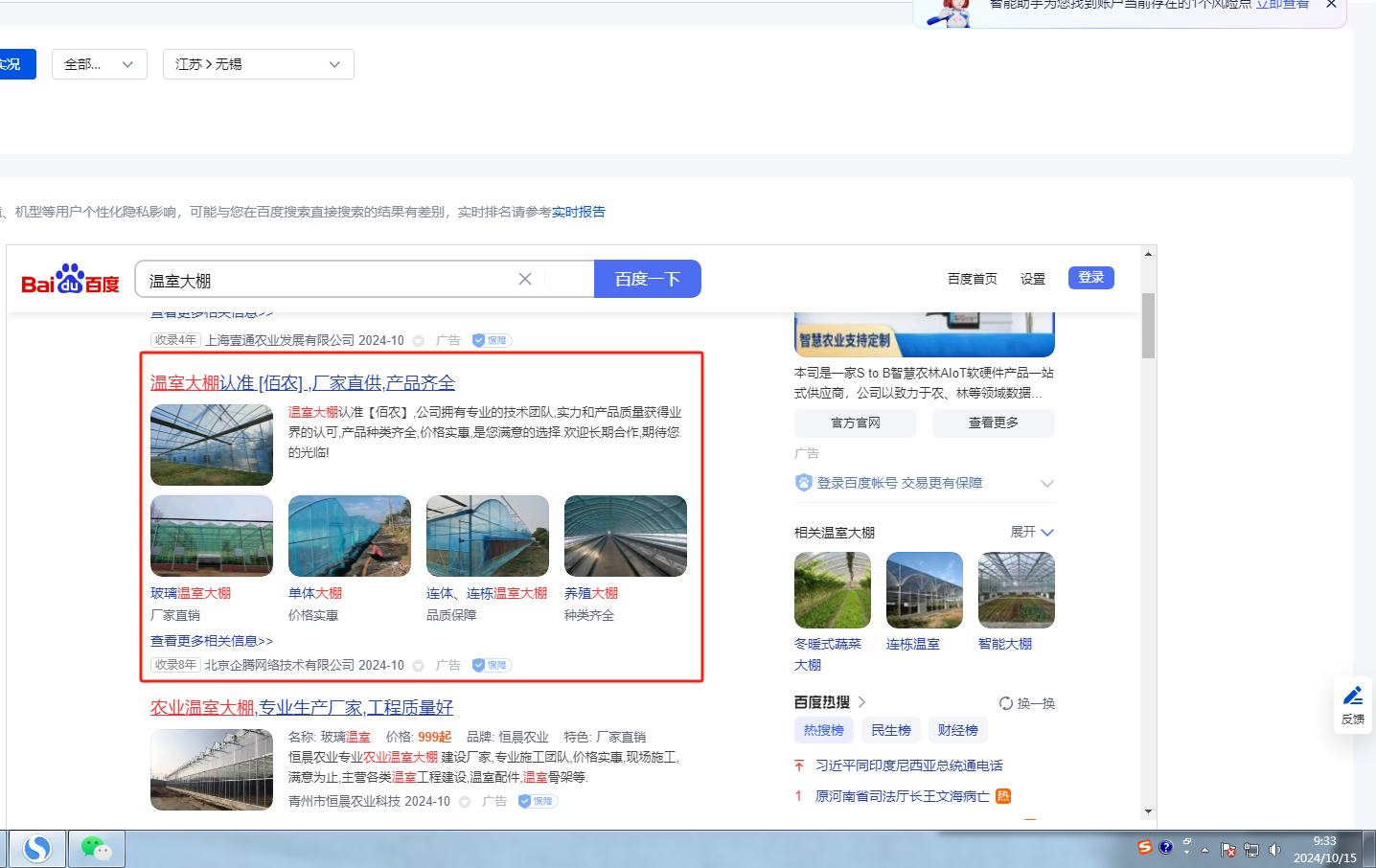Click the 保障 shield badge beside 上海壹通农业
Viewport: 1376px width, 868px height.
tap(493, 340)
